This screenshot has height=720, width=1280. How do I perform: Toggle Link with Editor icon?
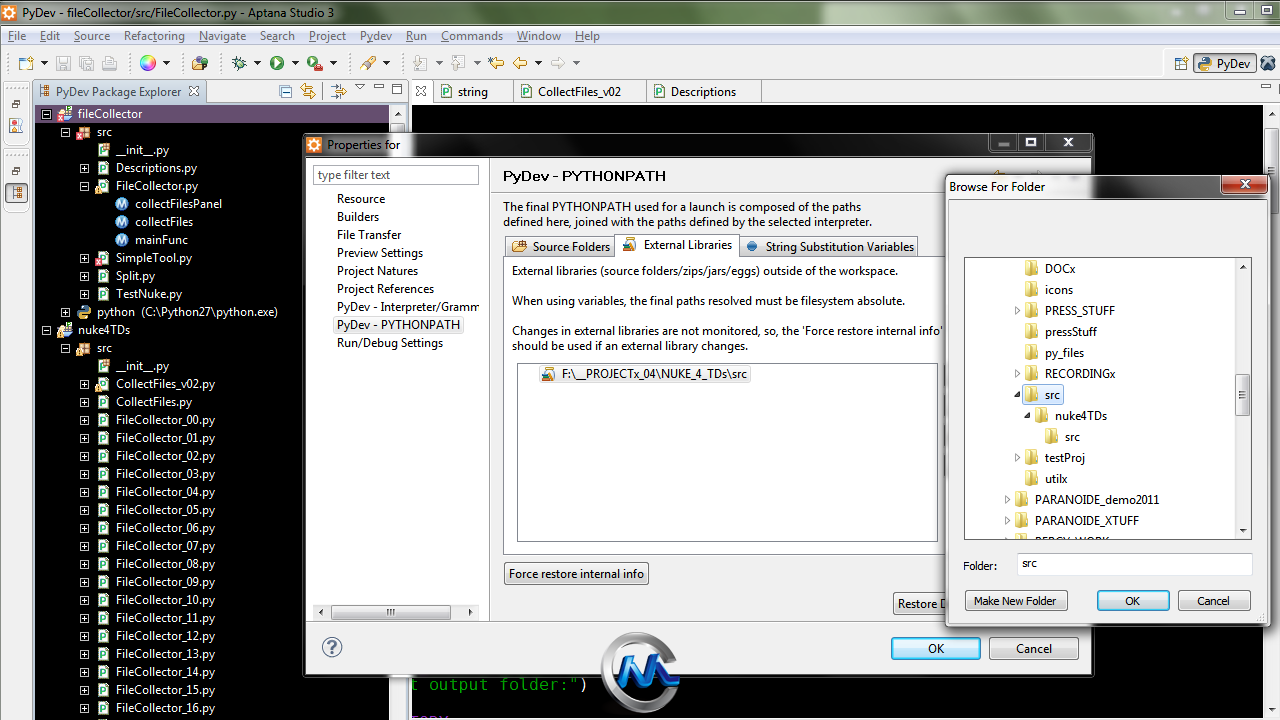(308, 91)
